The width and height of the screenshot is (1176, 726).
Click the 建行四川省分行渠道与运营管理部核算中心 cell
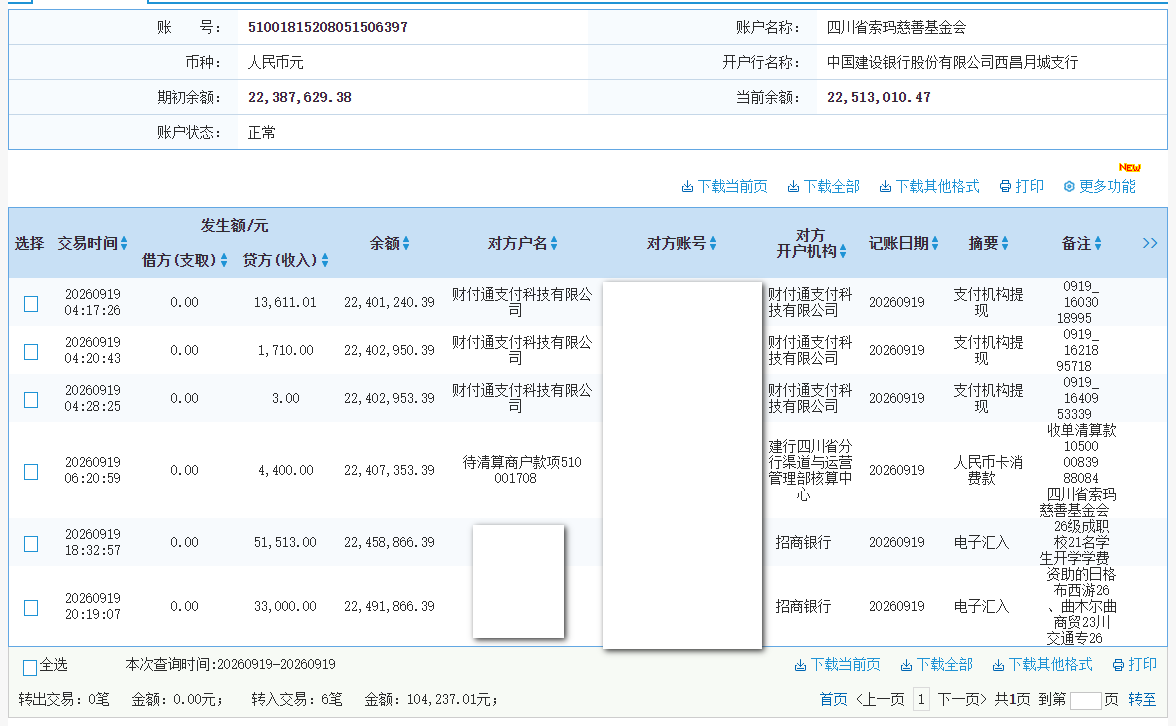coord(810,470)
